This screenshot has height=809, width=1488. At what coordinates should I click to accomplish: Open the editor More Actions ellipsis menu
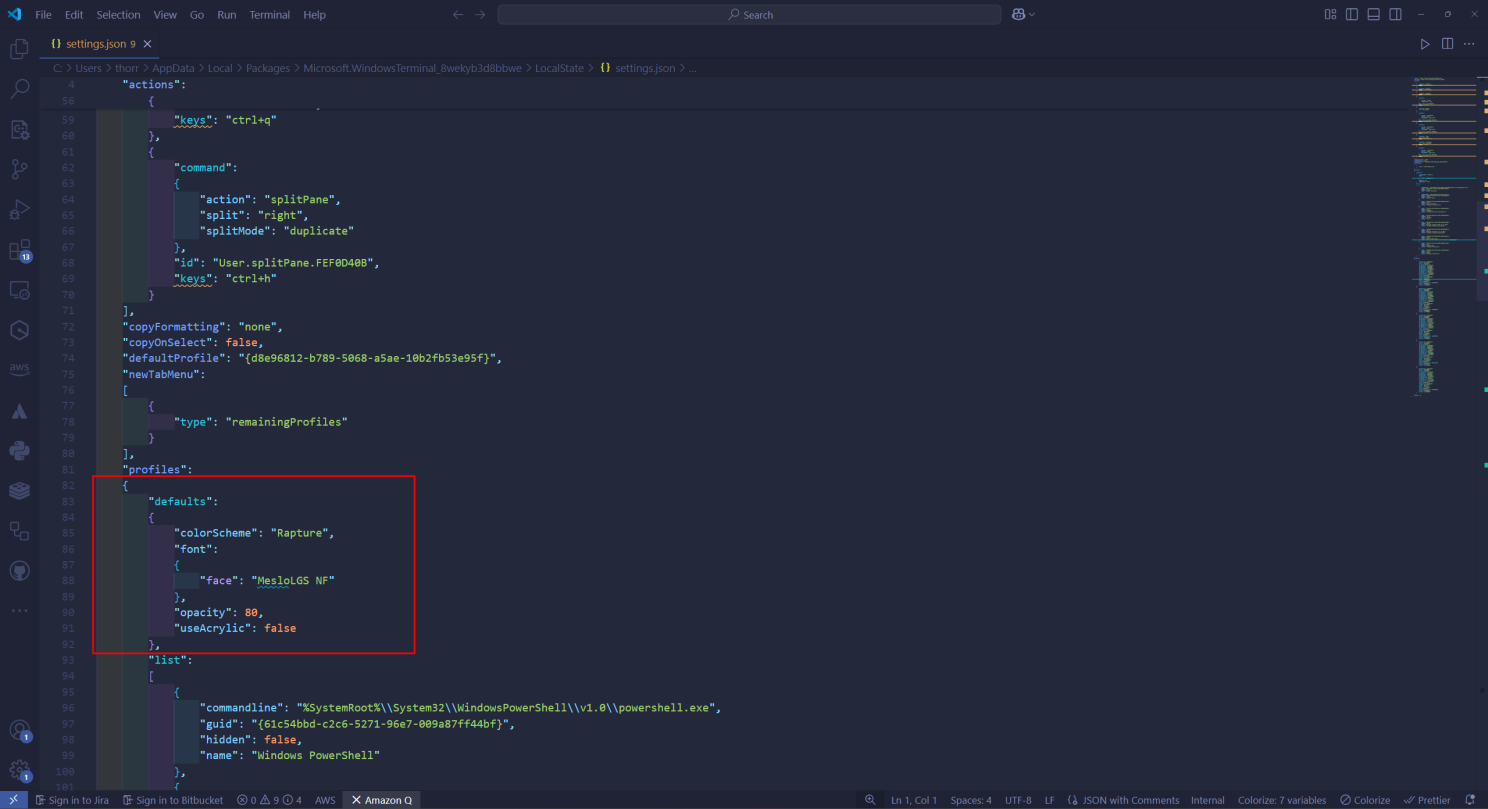click(1469, 44)
